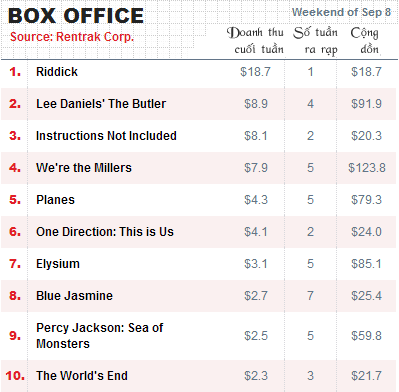This screenshot has height=392, width=399.
Task: Open The World's End entry
Action: point(199,376)
